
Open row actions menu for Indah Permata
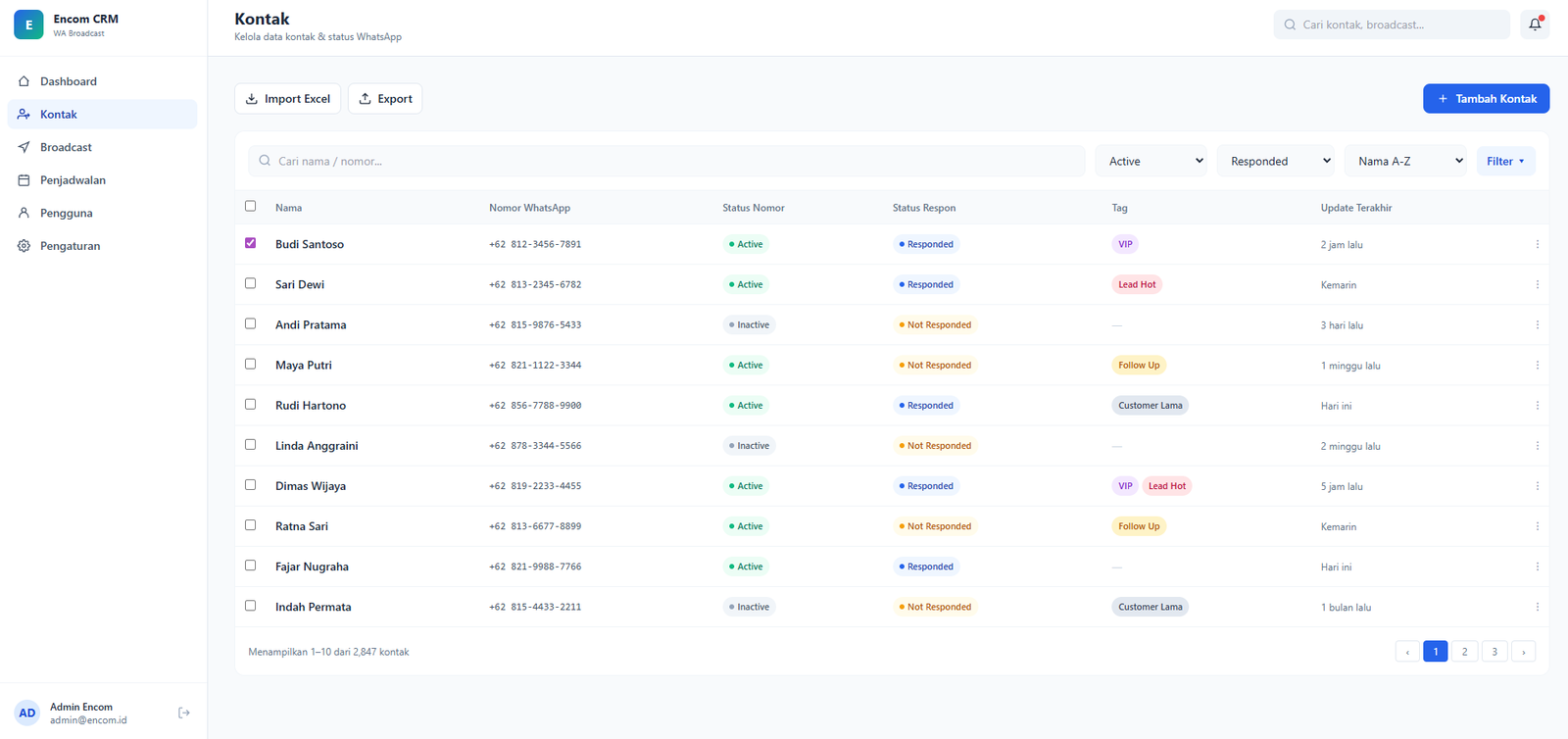click(1537, 607)
